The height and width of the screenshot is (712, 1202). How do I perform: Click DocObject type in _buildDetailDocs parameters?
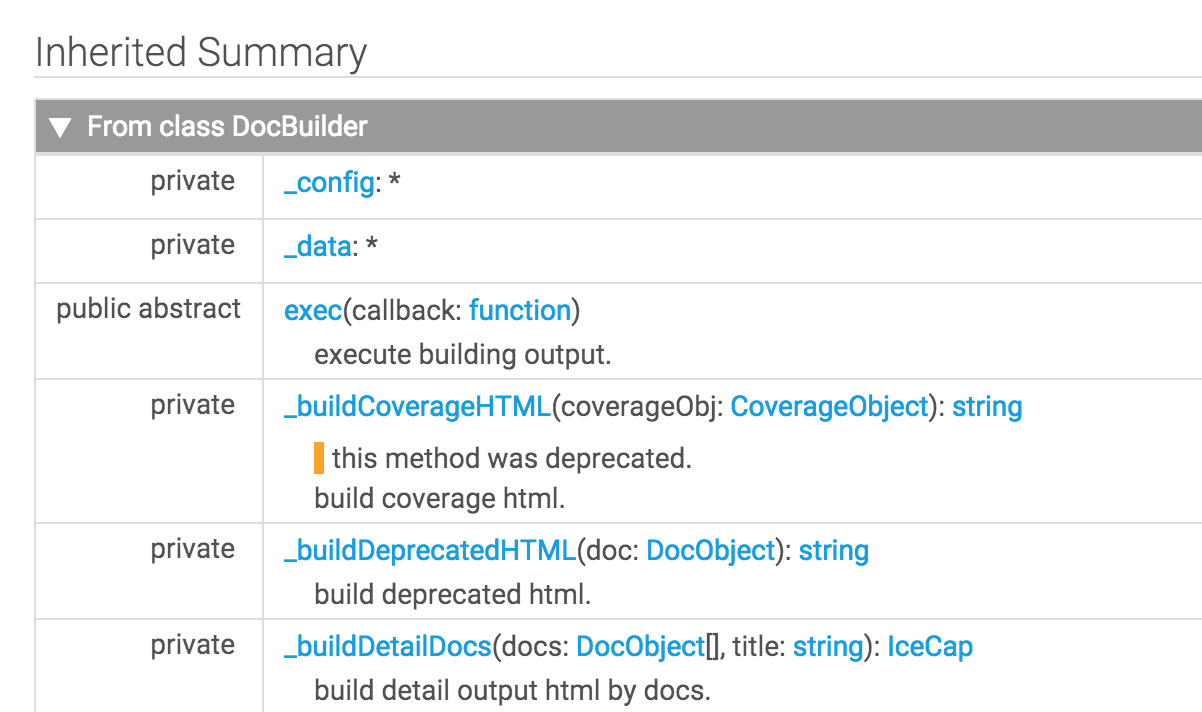pyautogui.click(x=641, y=647)
